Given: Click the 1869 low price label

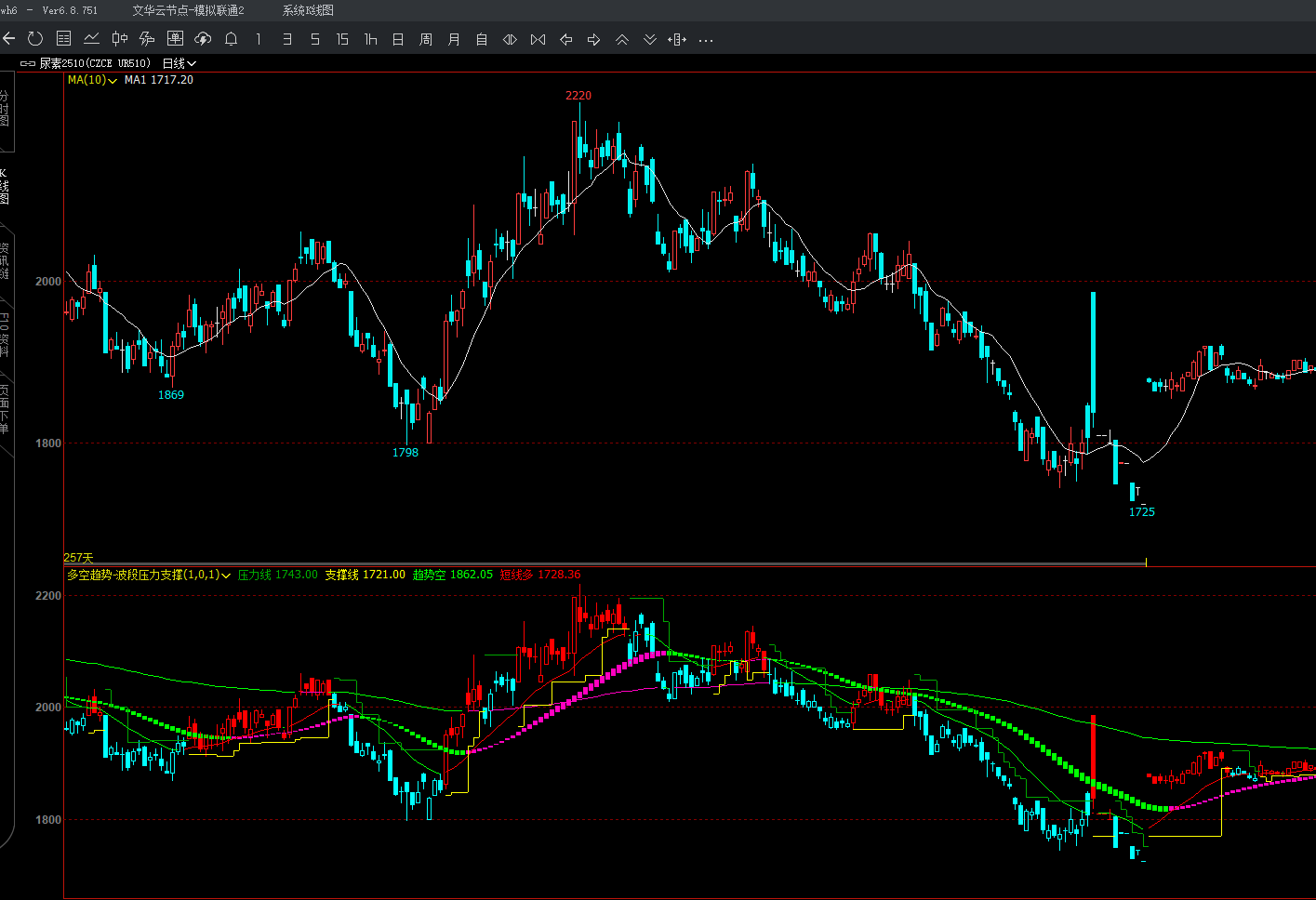Looking at the screenshot, I should (171, 395).
